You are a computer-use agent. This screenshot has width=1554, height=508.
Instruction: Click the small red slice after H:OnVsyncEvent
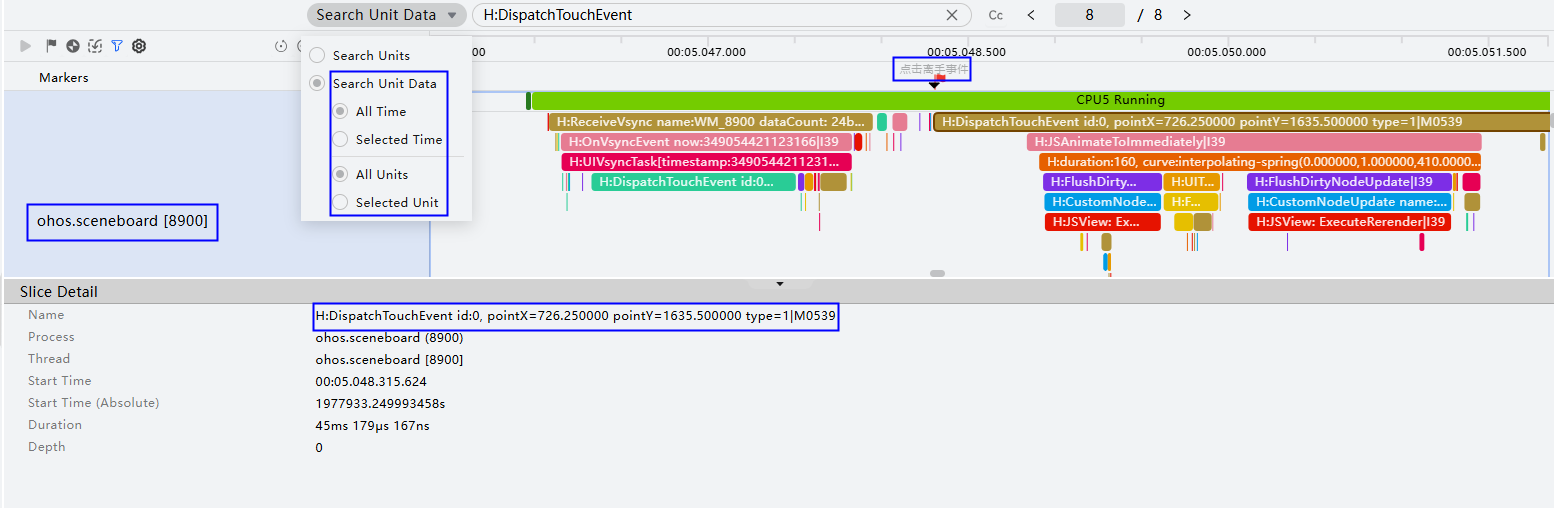(x=858, y=142)
